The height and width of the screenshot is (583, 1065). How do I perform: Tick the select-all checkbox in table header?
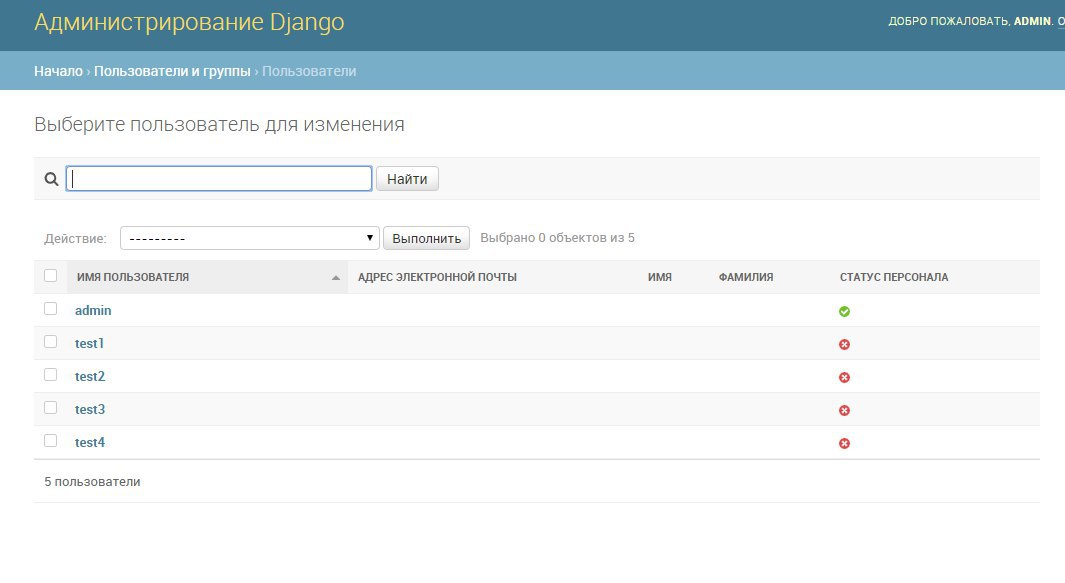pyautogui.click(x=50, y=275)
